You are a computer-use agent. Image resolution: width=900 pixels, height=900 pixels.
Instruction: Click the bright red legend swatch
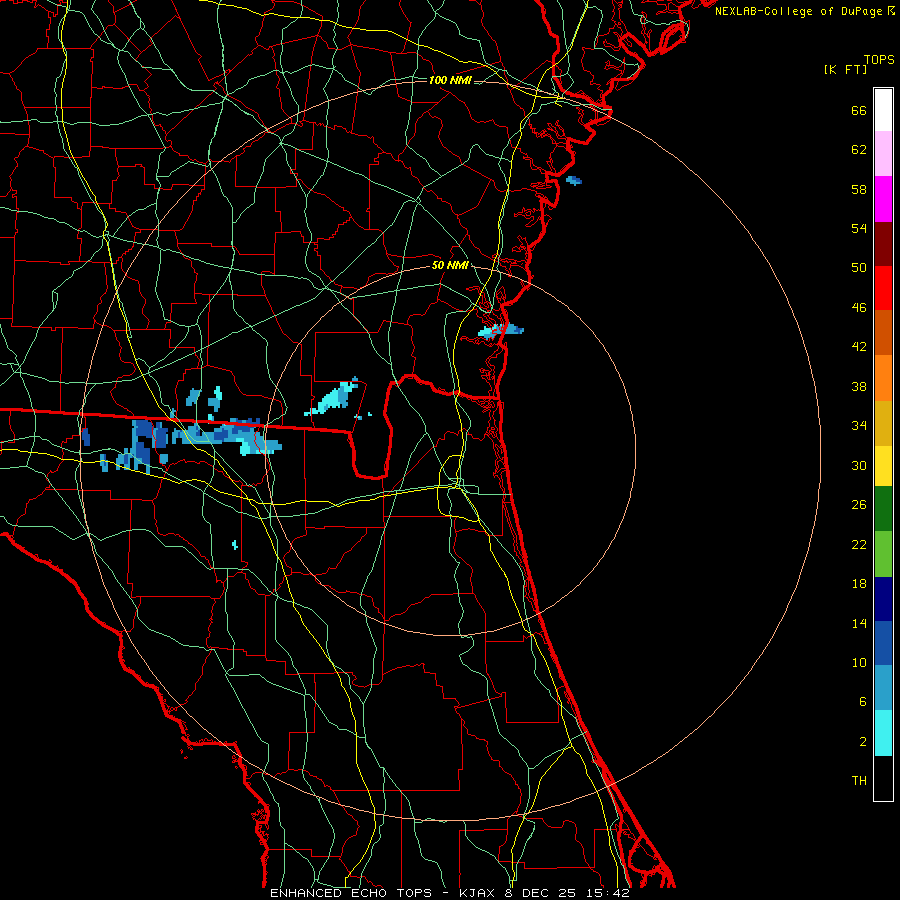[x=883, y=288]
